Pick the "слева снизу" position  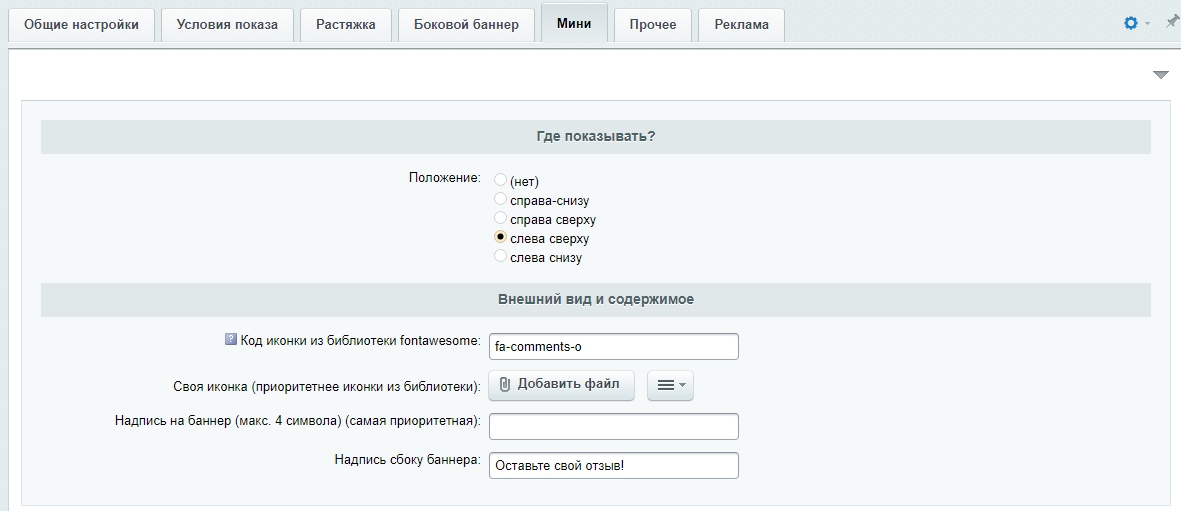[501, 256]
